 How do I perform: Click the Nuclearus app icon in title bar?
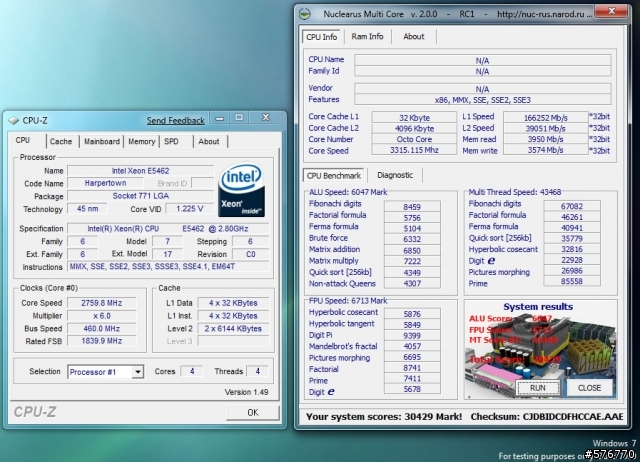305,14
